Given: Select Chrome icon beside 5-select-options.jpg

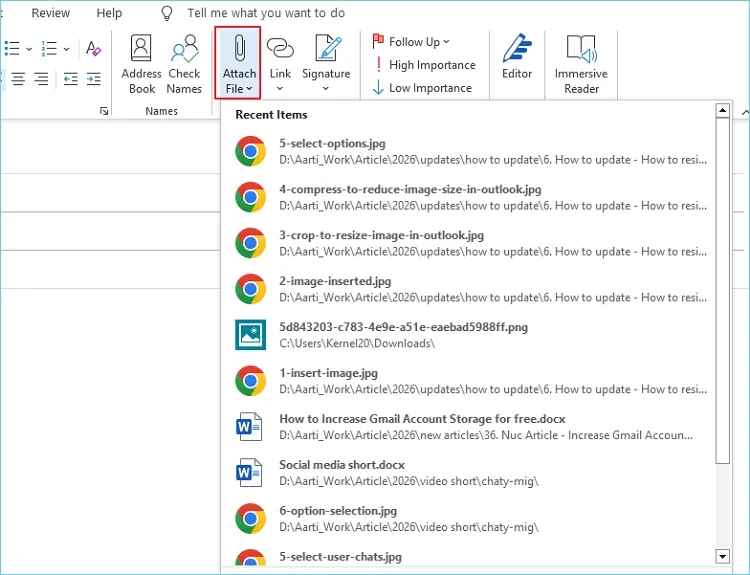Looking at the screenshot, I should 250,151.
